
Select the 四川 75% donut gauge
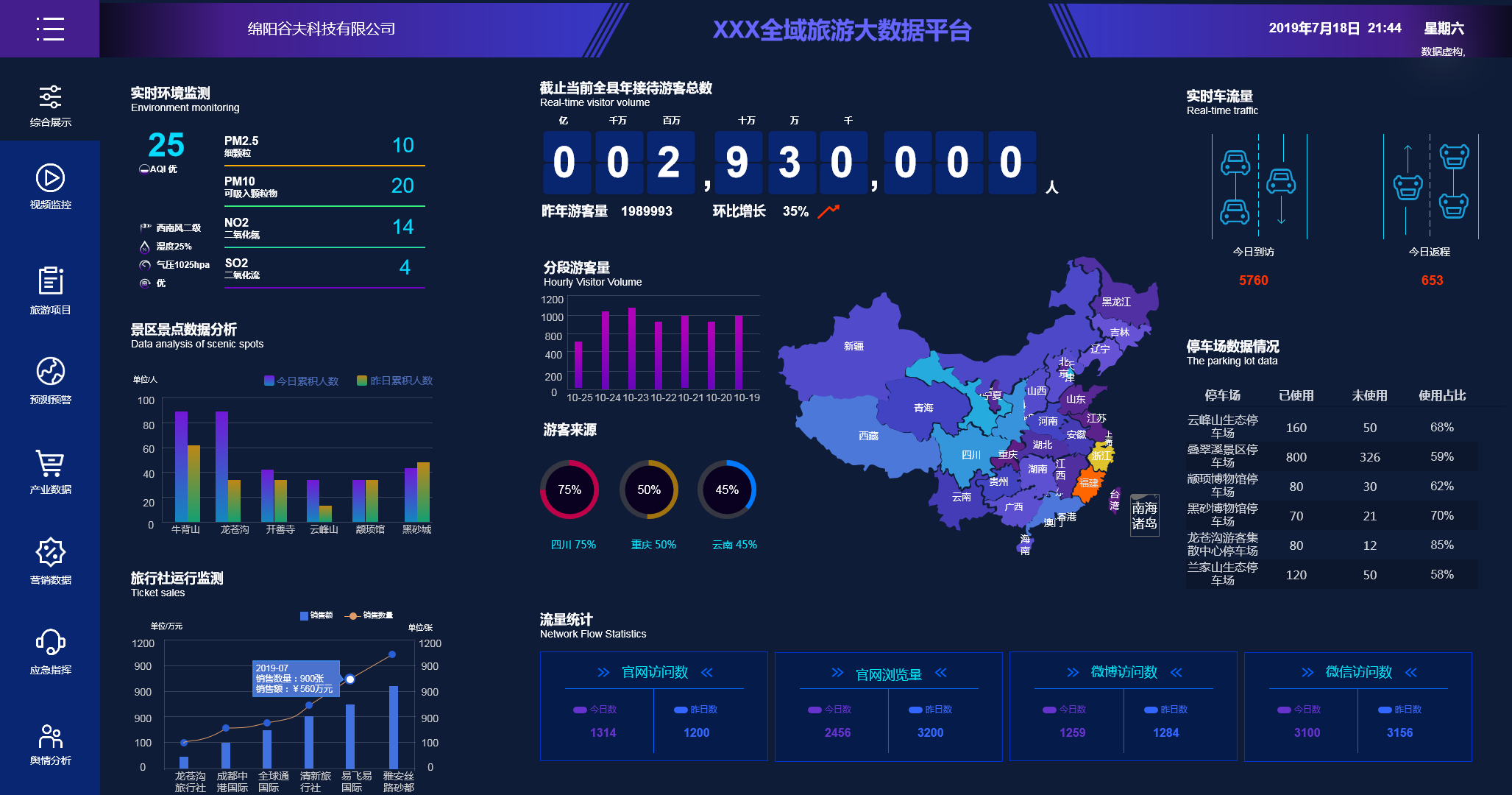click(x=569, y=490)
